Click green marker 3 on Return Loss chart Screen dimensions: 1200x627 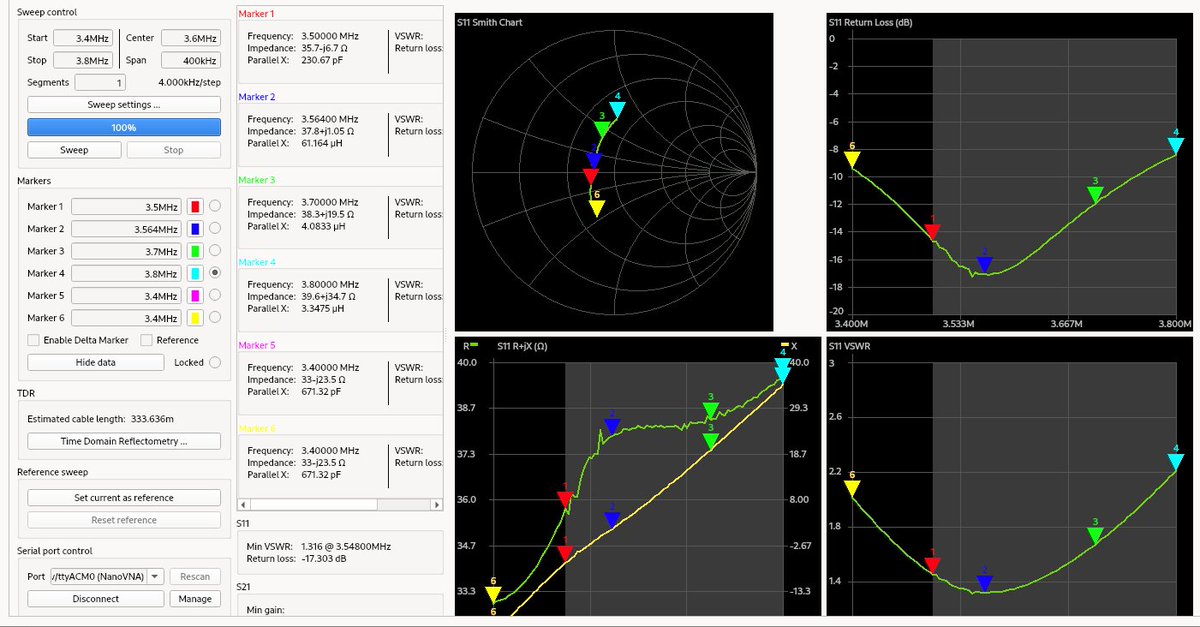1095,195
